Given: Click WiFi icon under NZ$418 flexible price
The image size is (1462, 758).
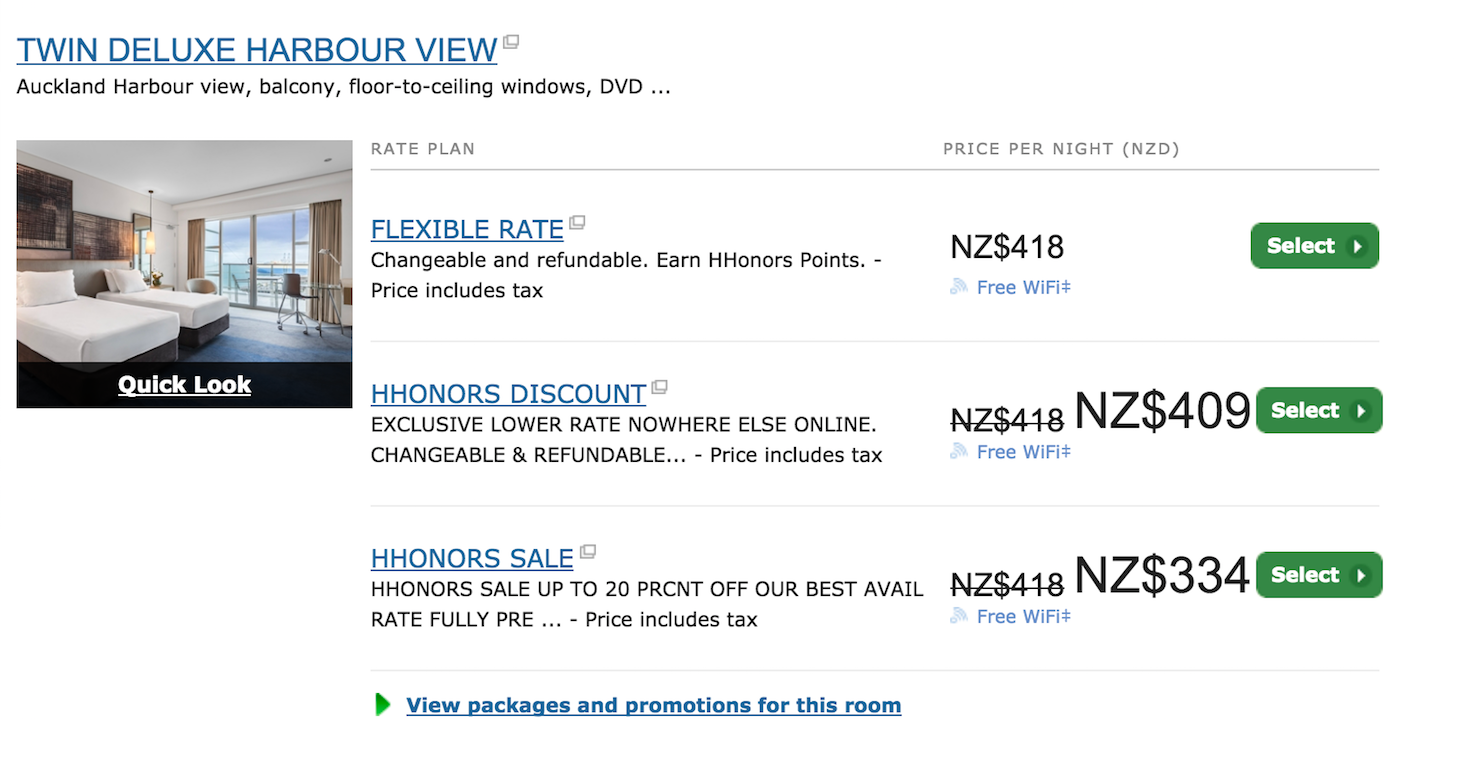Looking at the screenshot, I should (959, 287).
